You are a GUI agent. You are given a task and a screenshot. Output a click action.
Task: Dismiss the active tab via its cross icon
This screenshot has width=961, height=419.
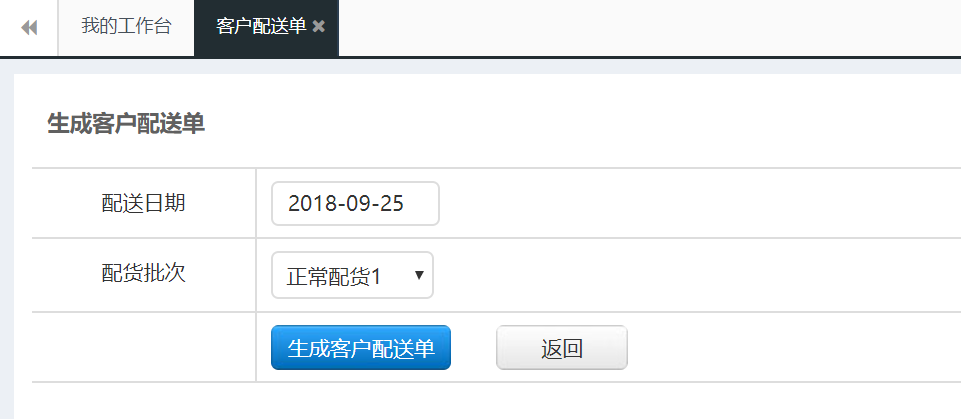pyautogui.click(x=318, y=26)
